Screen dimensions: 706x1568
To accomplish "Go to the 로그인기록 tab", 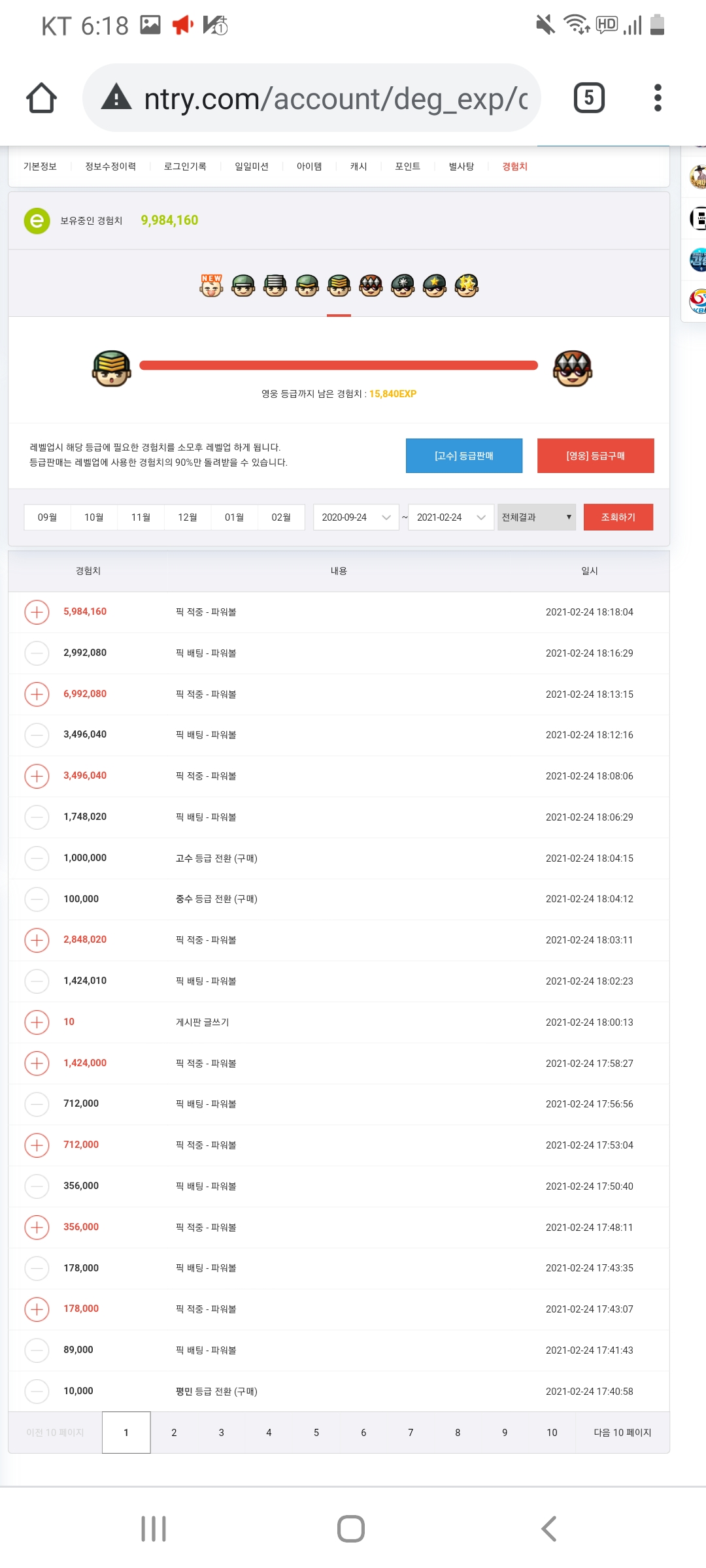I will 185,167.
